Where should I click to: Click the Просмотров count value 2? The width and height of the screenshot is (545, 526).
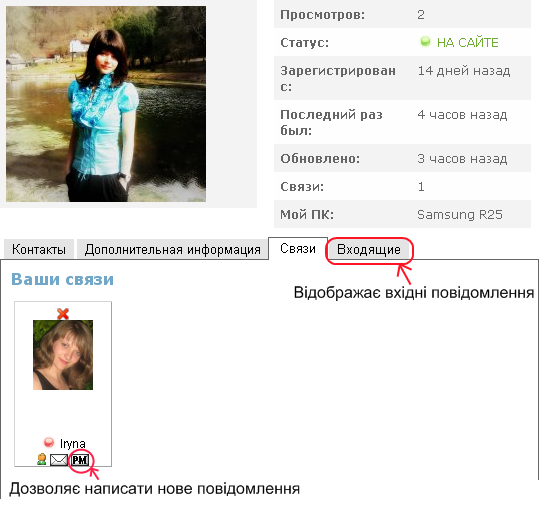point(421,15)
